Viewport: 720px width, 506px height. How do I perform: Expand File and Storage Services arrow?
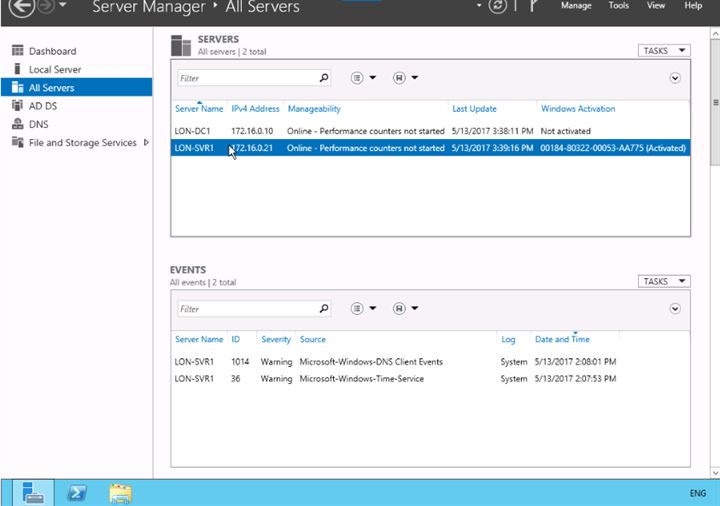146,142
